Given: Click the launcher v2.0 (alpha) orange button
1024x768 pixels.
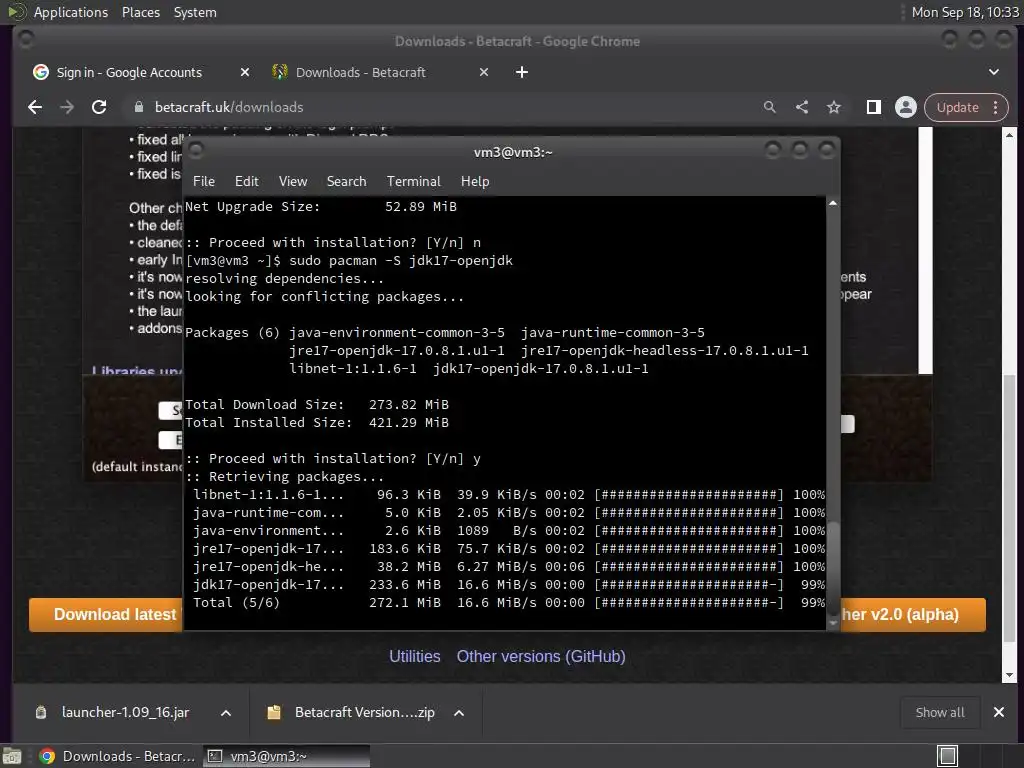Looking at the screenshot, I should click(x=912, y=615).
